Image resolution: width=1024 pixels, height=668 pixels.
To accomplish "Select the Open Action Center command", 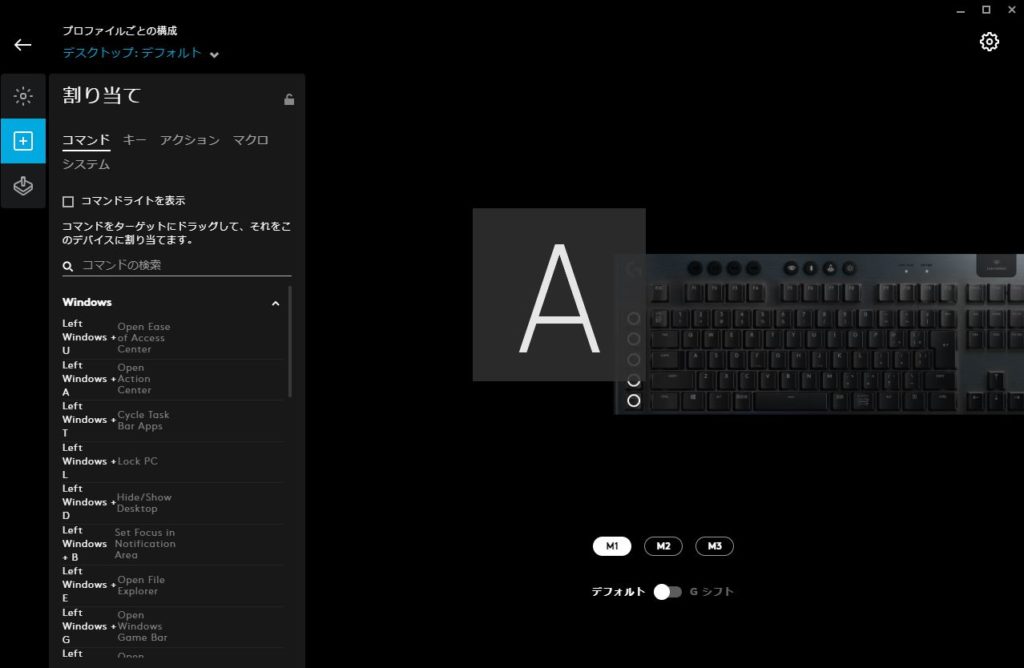I will [173, 379].
